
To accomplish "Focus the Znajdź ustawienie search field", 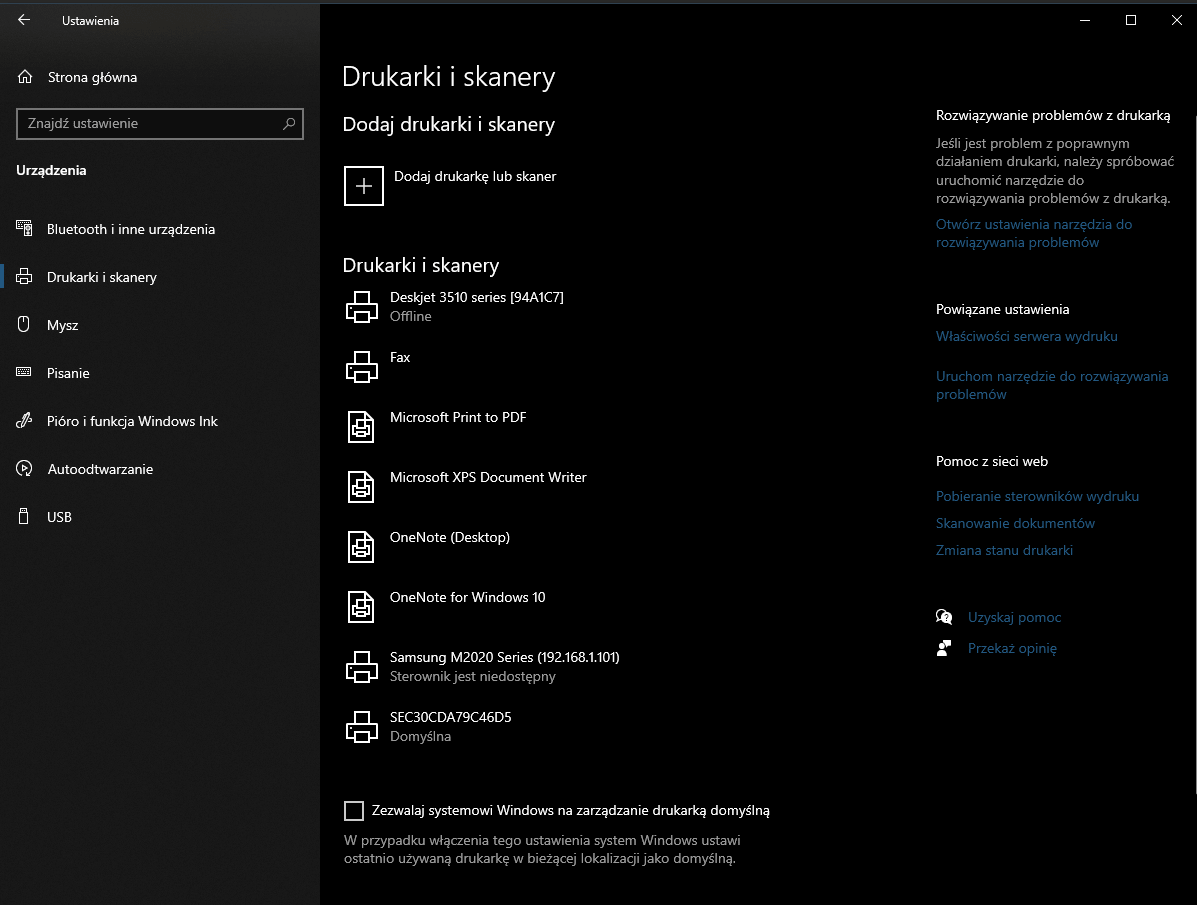I will click(160, 124).
